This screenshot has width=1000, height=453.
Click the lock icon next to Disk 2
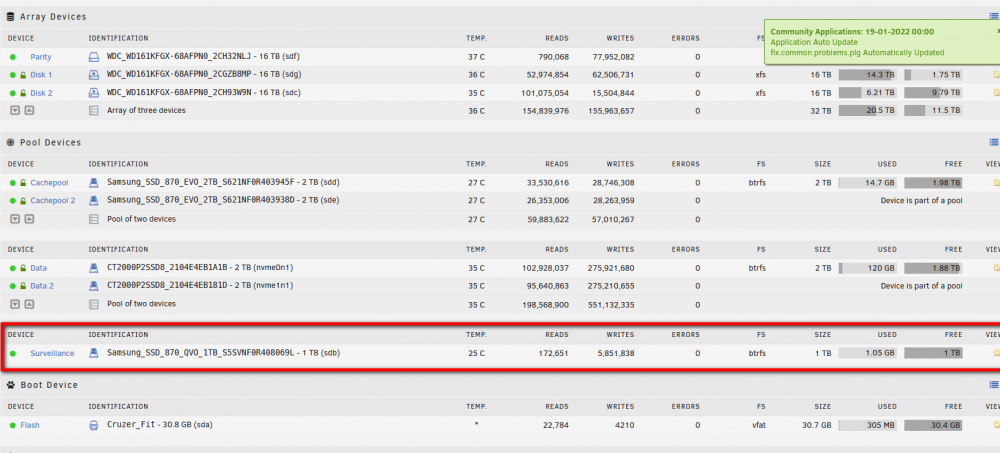click(x=23, y=93)
